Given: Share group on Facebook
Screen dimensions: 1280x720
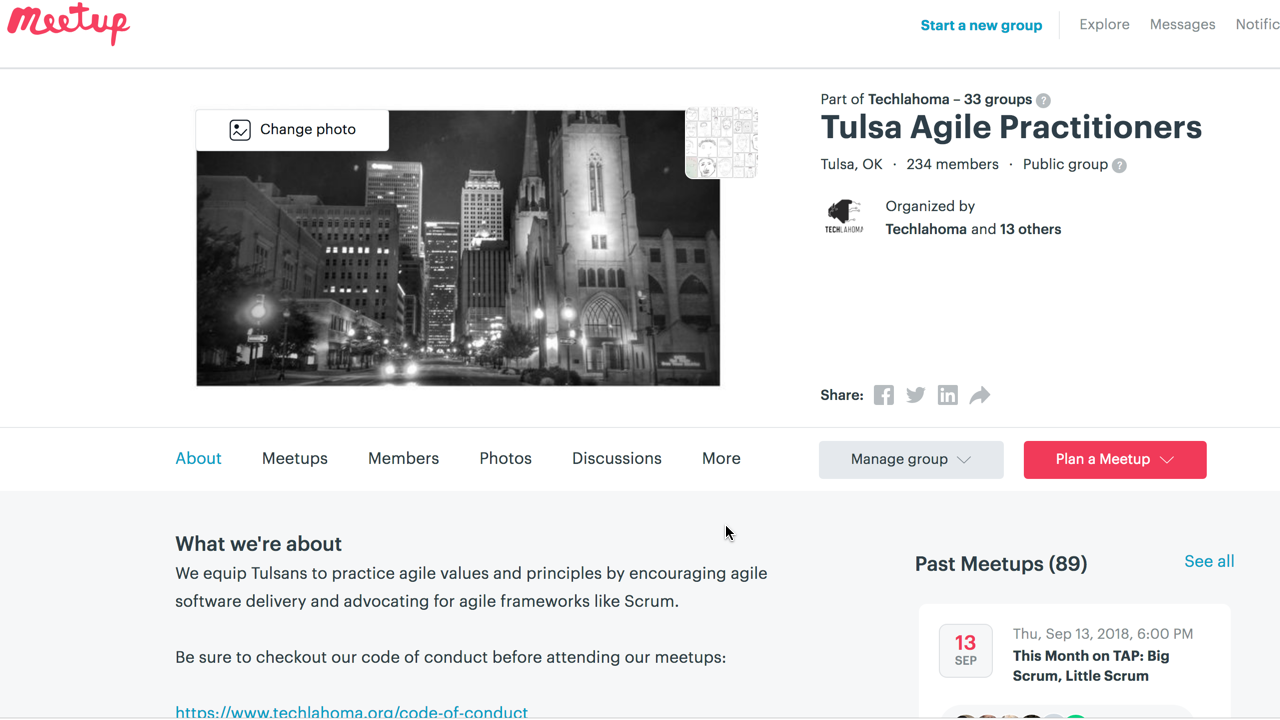Looking at the screenshot, I should pos(884,395).
